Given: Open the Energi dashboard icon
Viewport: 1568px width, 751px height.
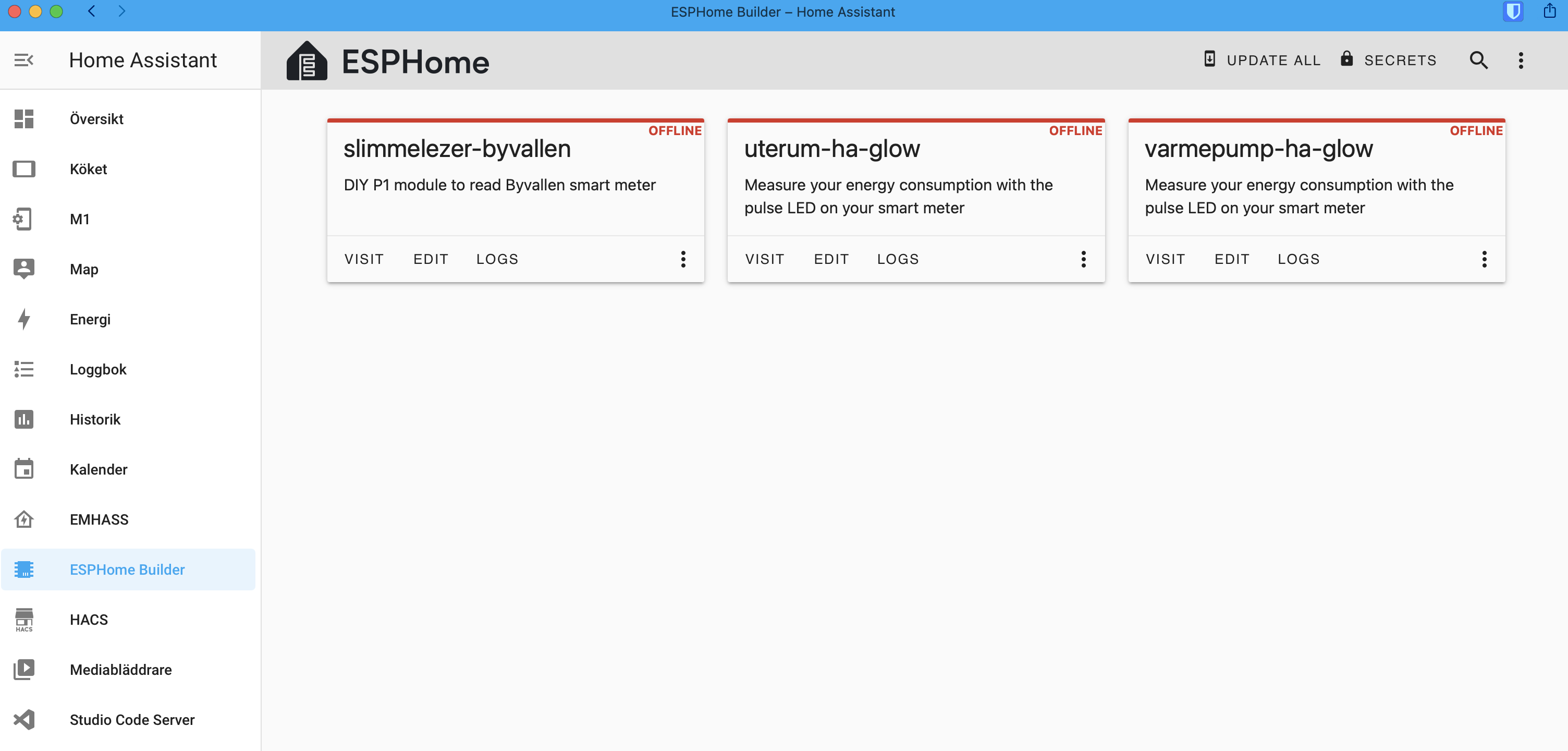Looking at the screenshot, I should pos(23,319).
